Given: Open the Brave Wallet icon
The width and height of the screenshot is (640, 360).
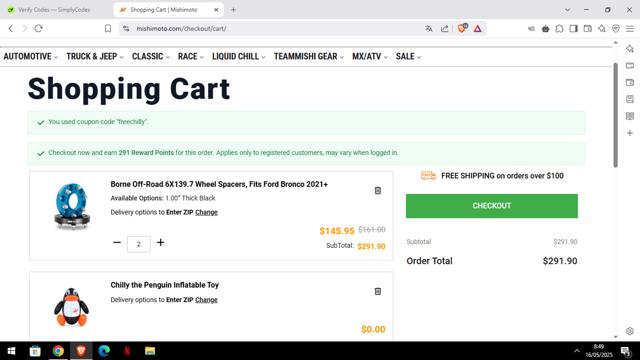Looking at the screenshot, I should (588, 29).
